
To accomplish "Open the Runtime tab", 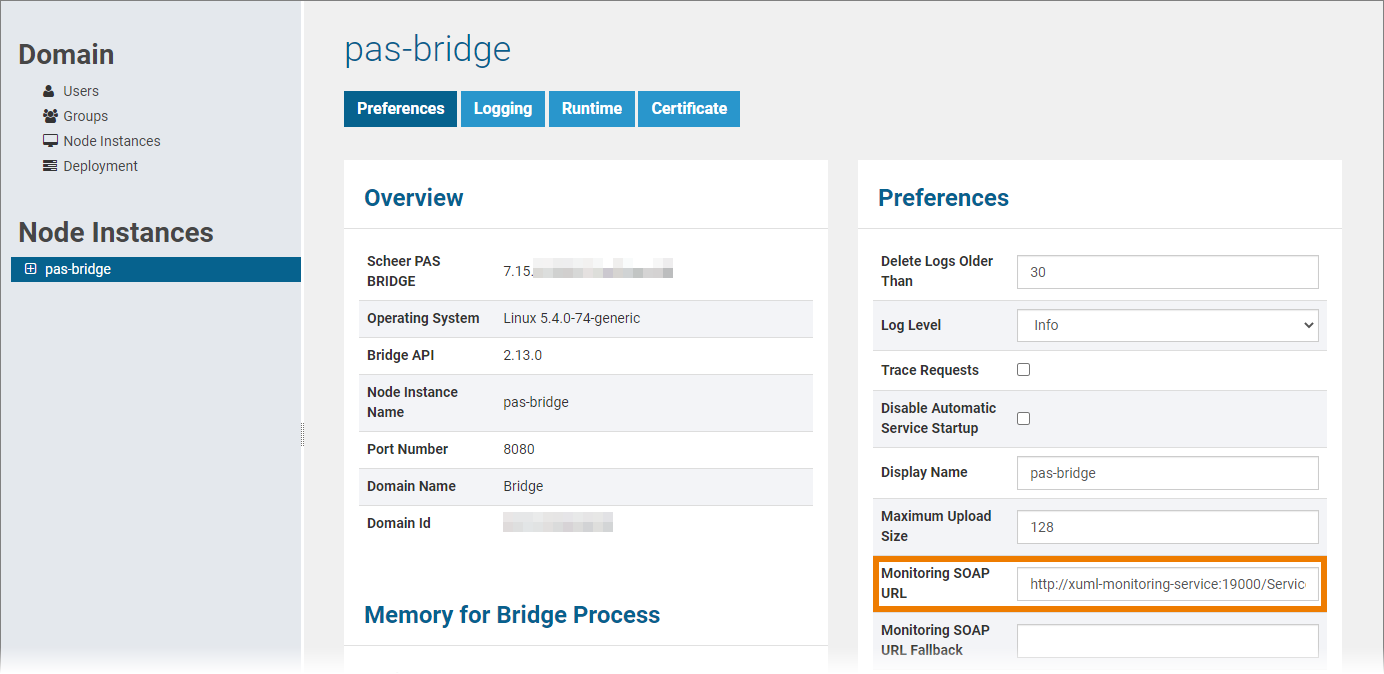I will click(591, 108).
